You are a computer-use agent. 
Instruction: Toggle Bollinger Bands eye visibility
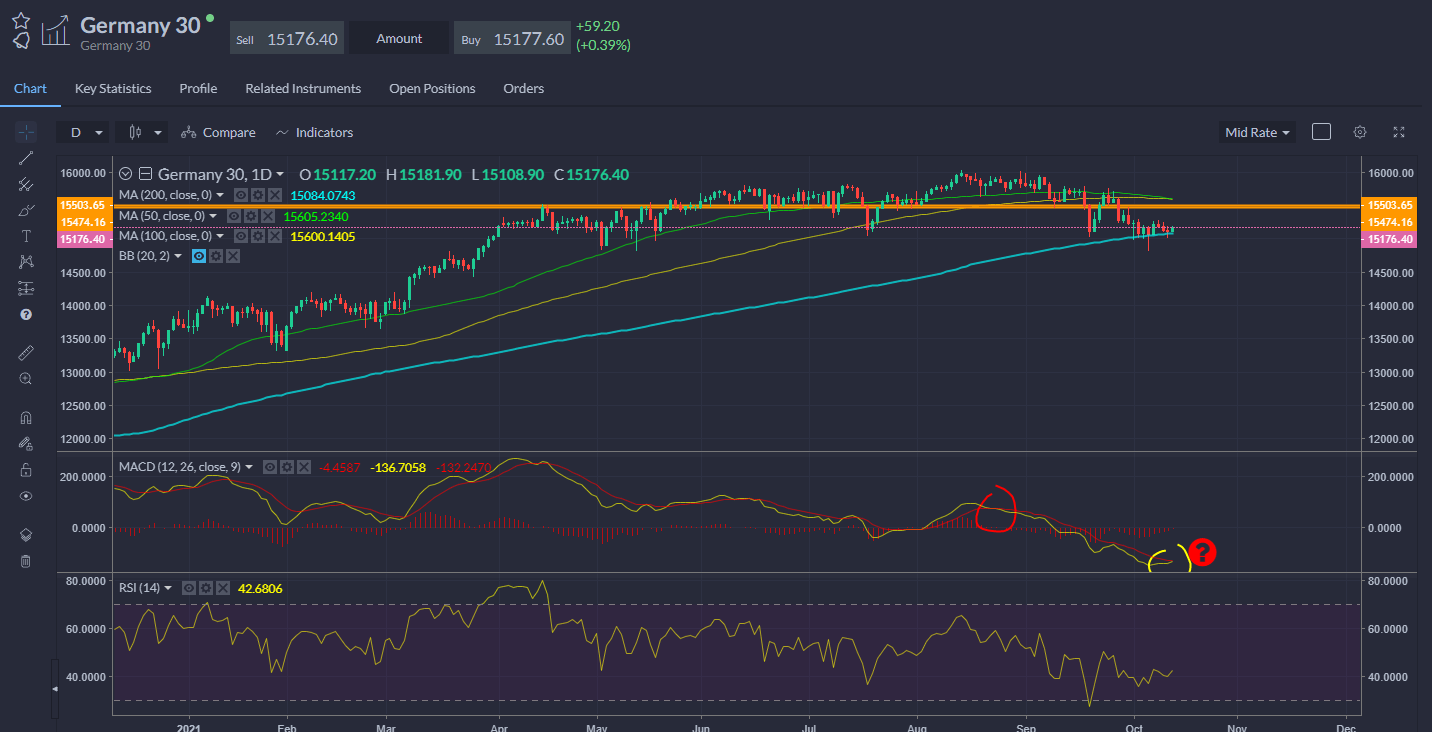tap(198, 257)
